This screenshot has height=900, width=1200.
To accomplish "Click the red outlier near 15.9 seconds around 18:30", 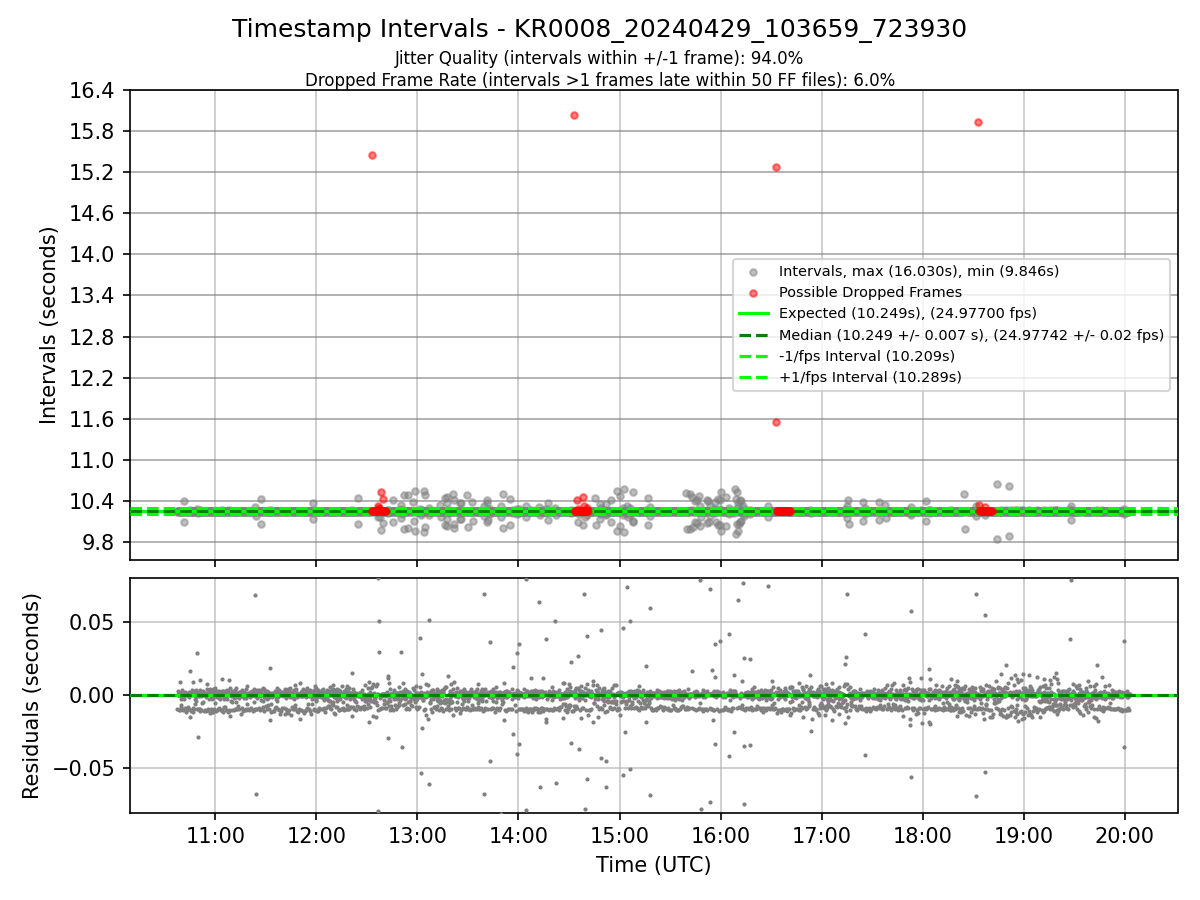I will [x=978, y=122].
